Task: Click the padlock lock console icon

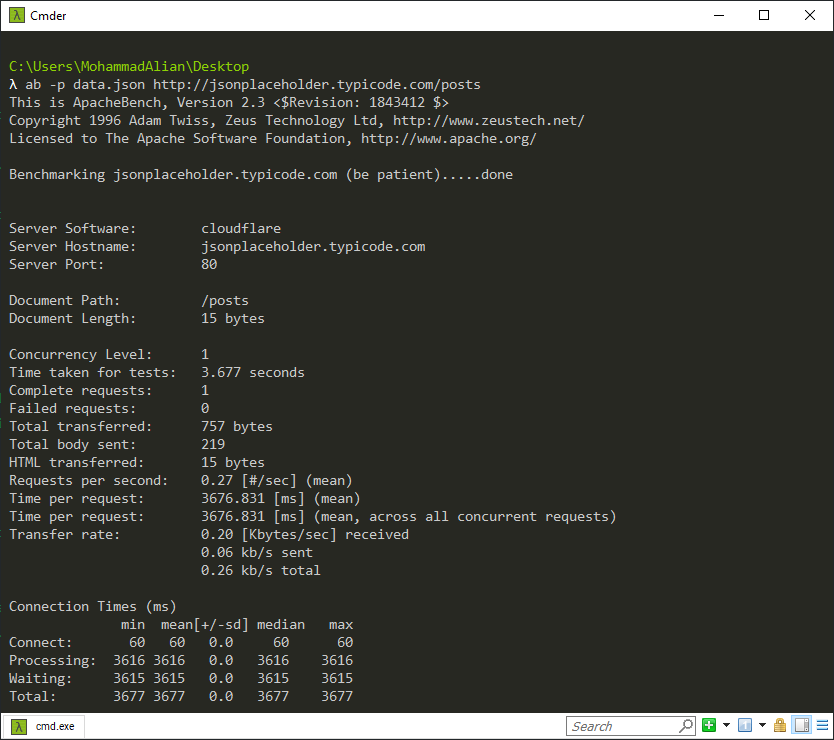Action: click(x=779, y=726)
